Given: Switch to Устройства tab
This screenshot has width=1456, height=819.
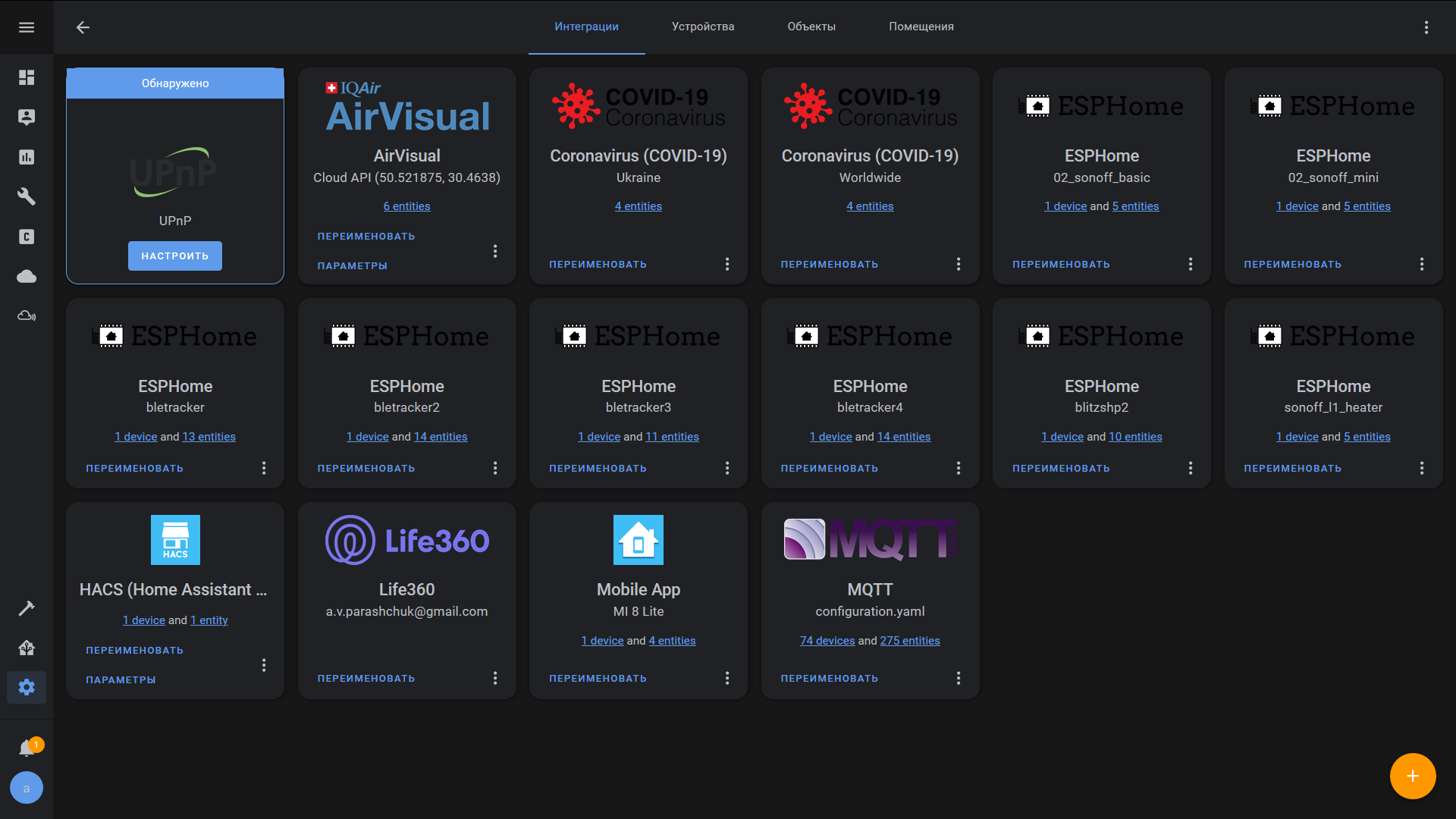Looking at the screenshot, I should point(703,27).
